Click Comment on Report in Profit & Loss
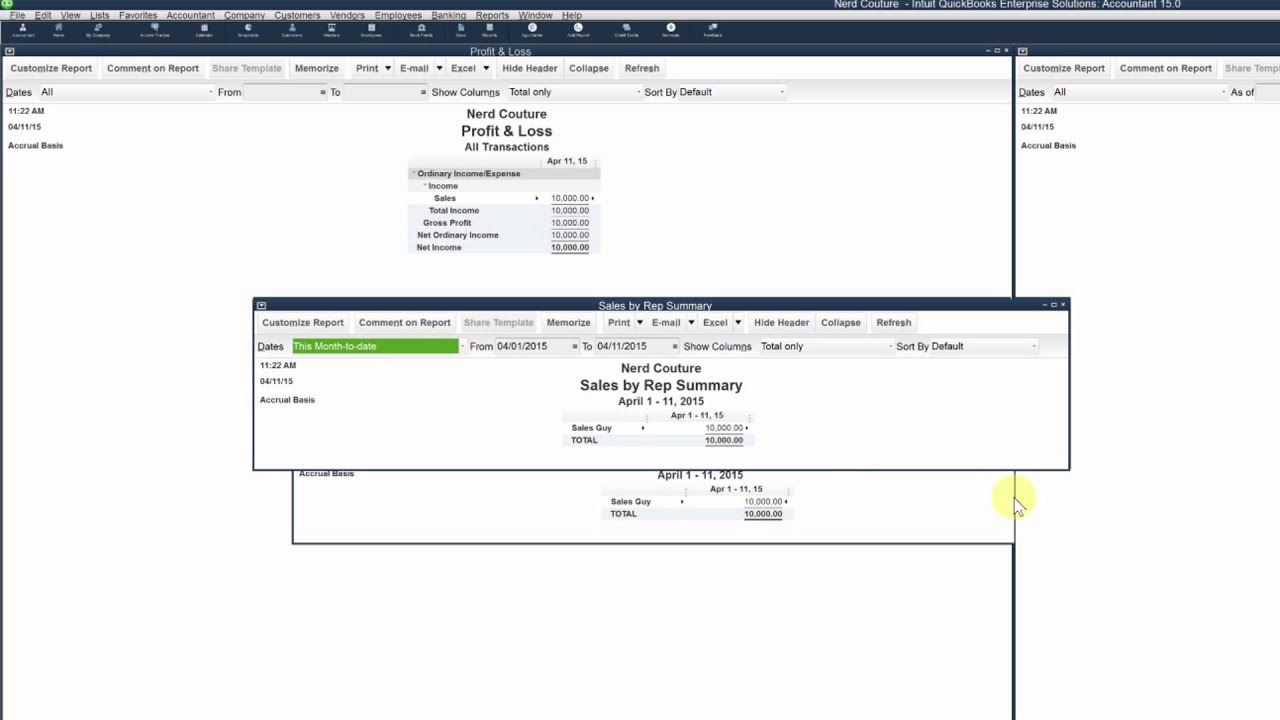Image resolution: width=1280 pixels, height=720 pixels. tap(153, 69)
